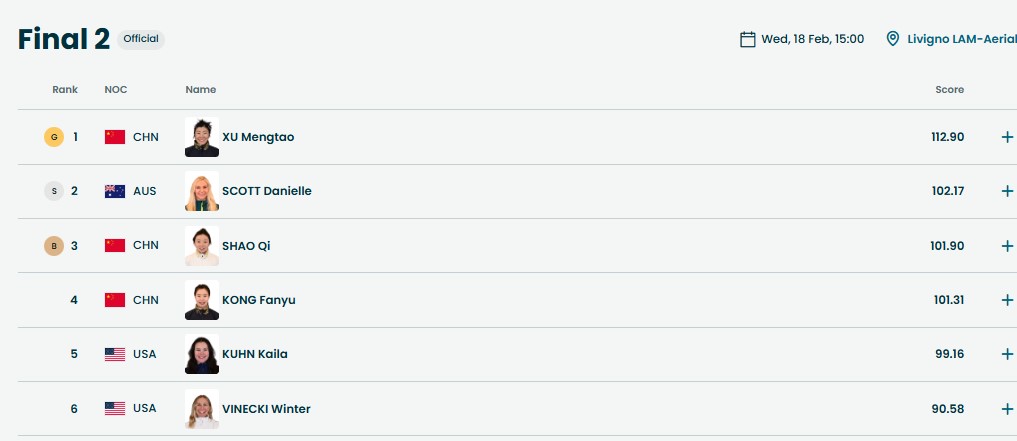Open SCOTT Danielle's athlete profile
1017x441 pixels.
[266, 191]
